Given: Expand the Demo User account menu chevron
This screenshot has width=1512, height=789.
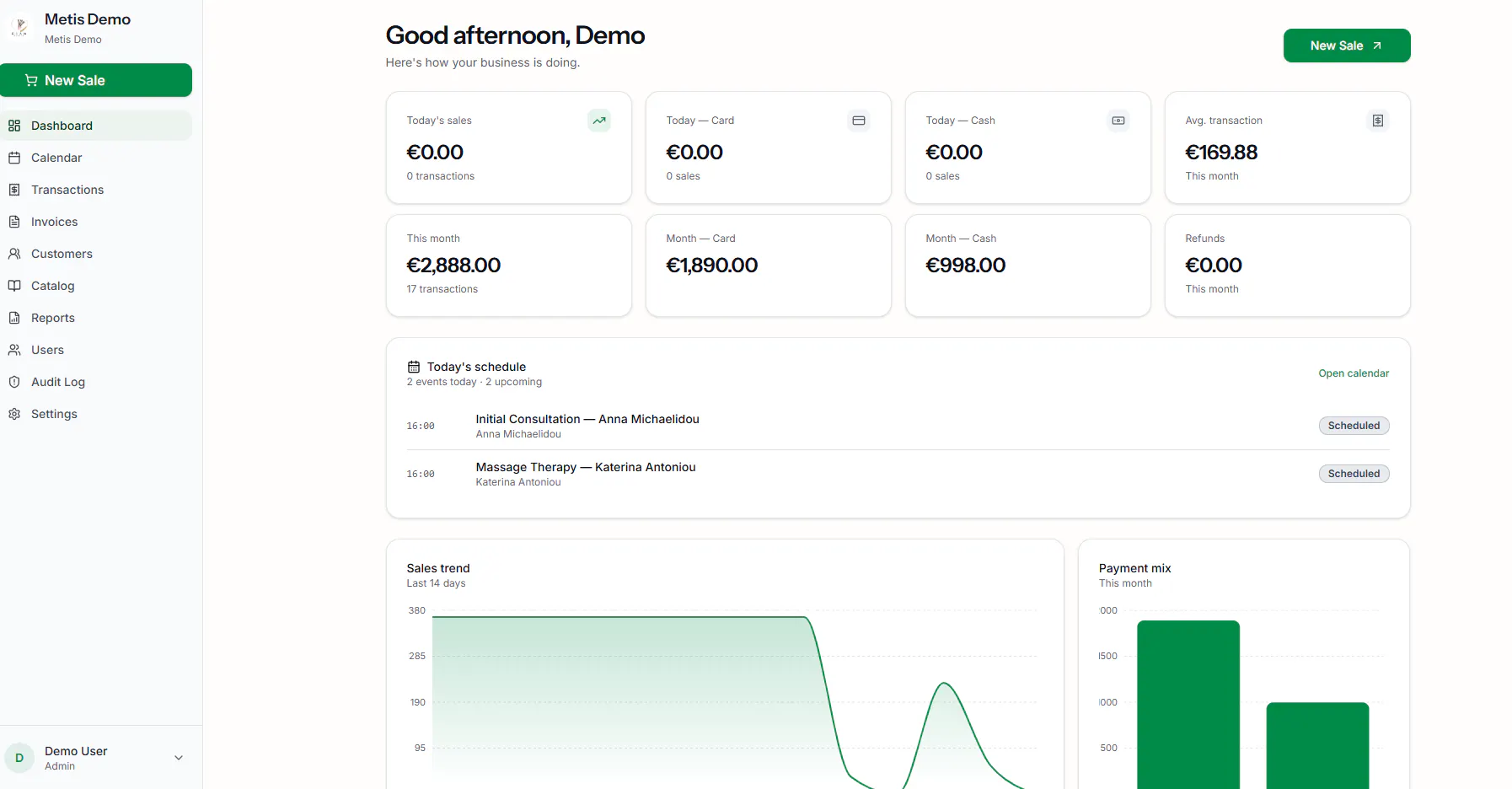Looking at the screenshot, I should pos(179,758).
